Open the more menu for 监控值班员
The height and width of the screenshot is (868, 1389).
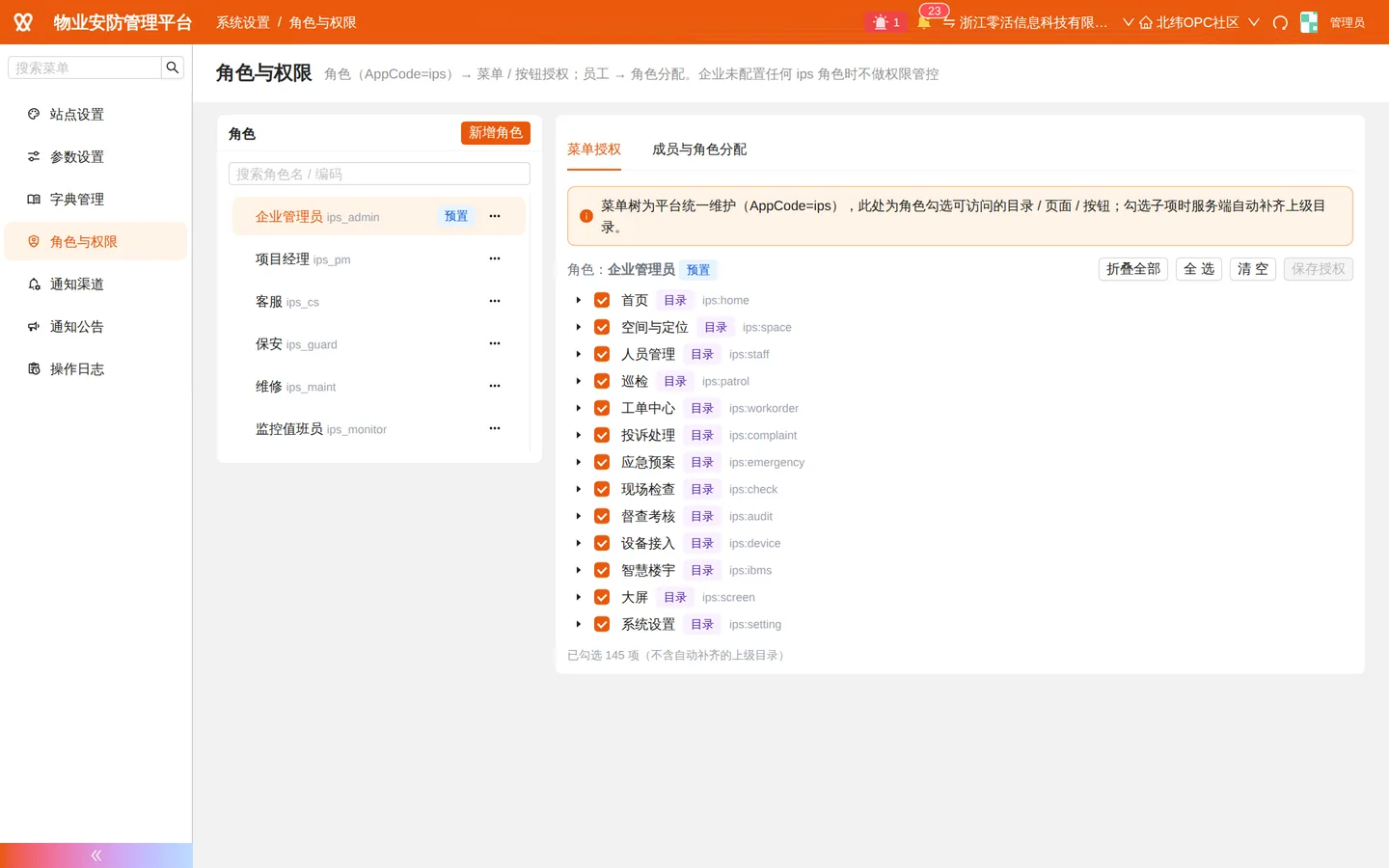[x=495, y=428]
